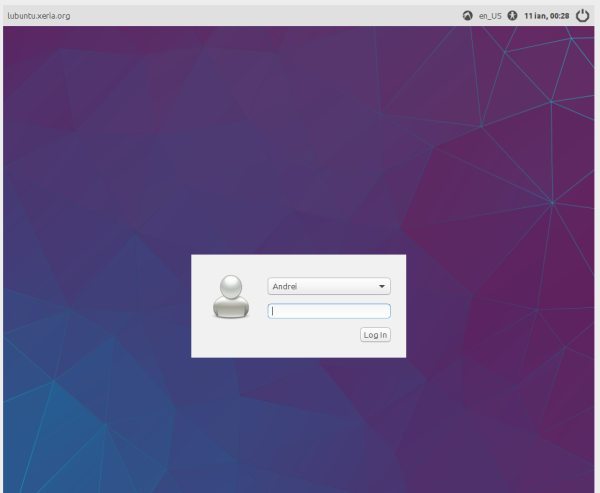Click the date and time indicator

pyautogui.click(x=546, y=16)
